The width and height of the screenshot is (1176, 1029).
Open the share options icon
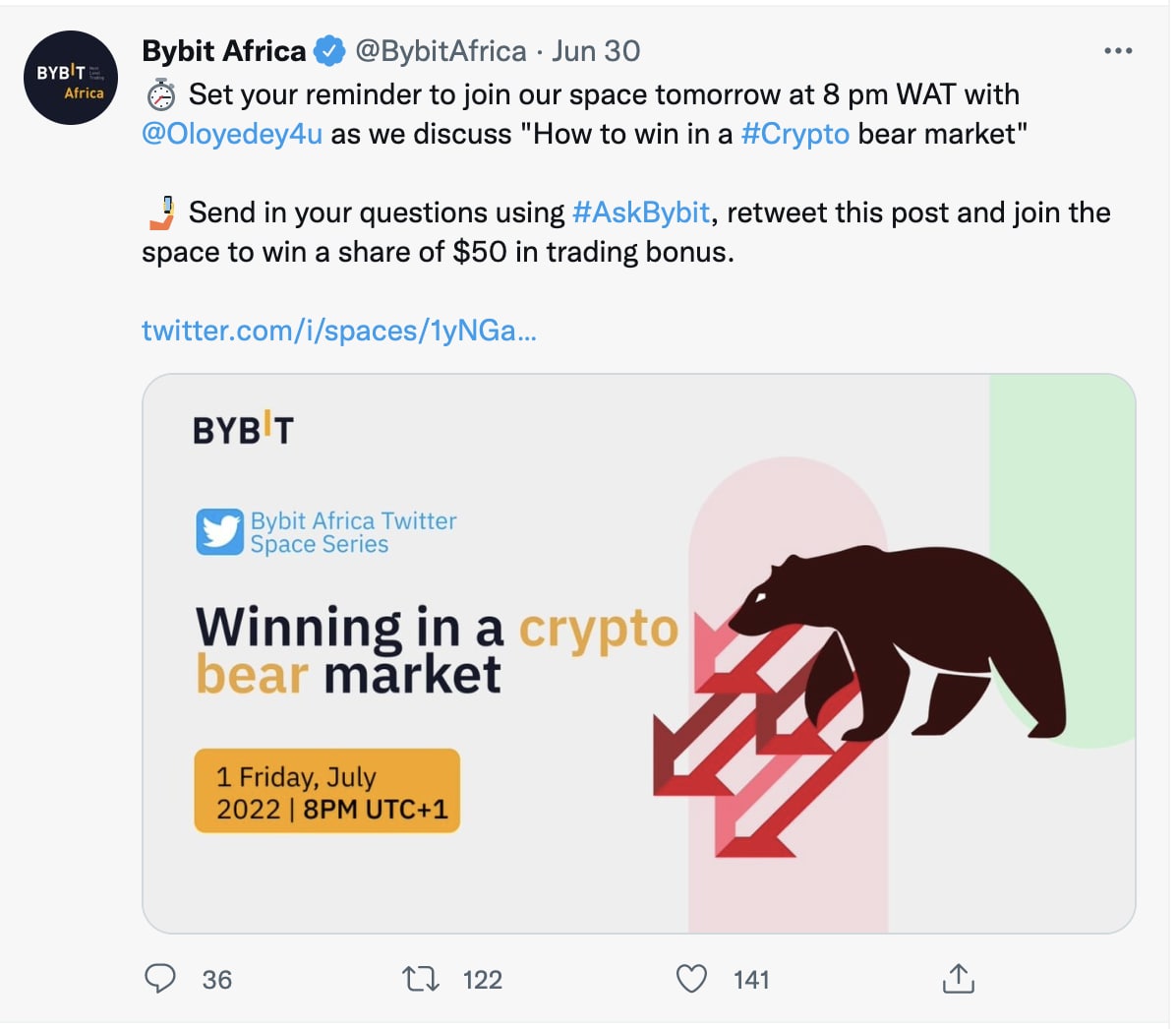958,979
